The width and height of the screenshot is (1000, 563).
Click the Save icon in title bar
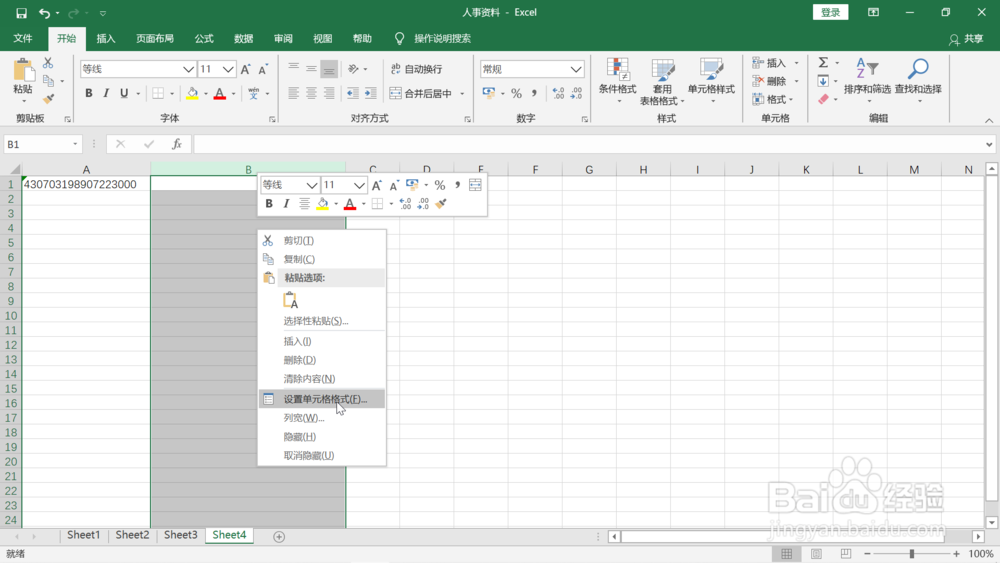click(x=21, y=13)
